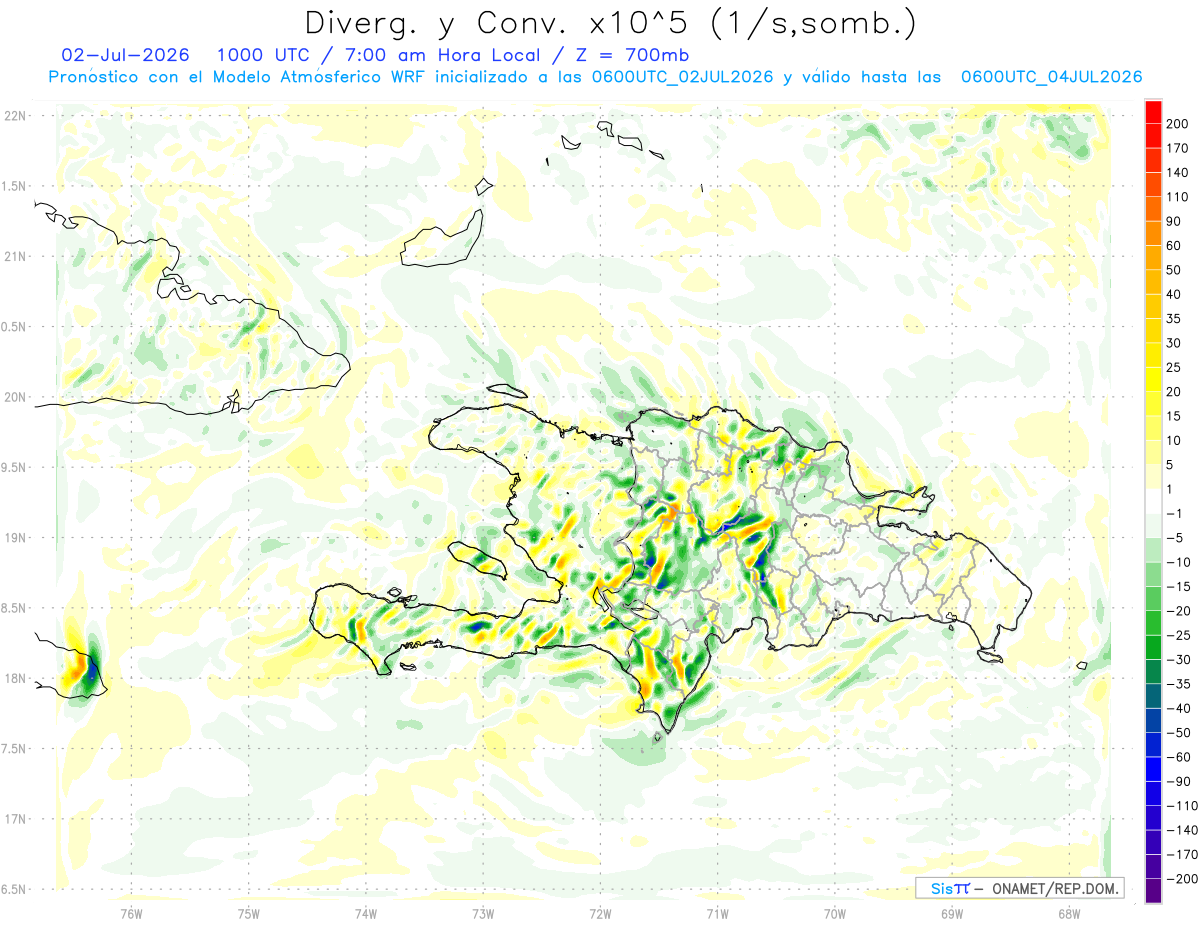Click the colorbar value '-30'
The width and height of the screenshot is (1200, 927).
pyautogui.click(x=1180, y=659)
